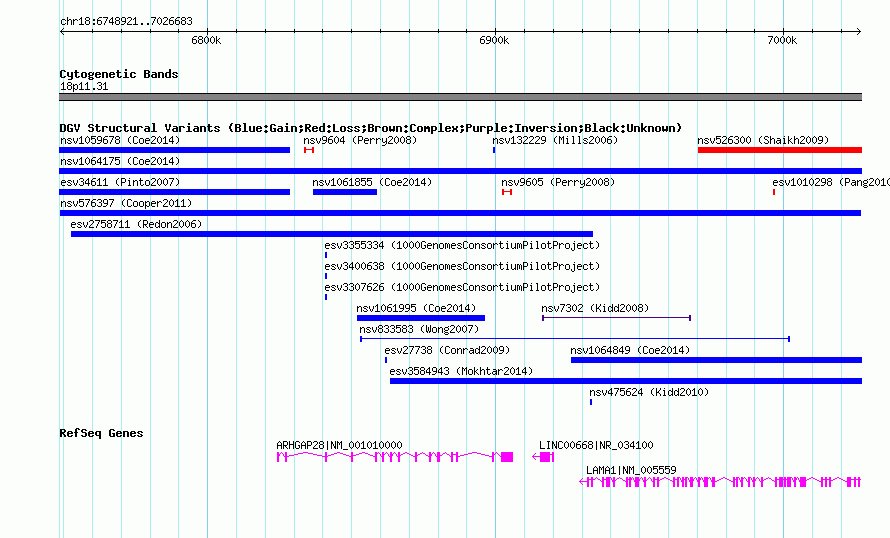Viewport: 890px width, 538px height.
Task: Click the esv1010298 variant label
Action: coord(831,182)
